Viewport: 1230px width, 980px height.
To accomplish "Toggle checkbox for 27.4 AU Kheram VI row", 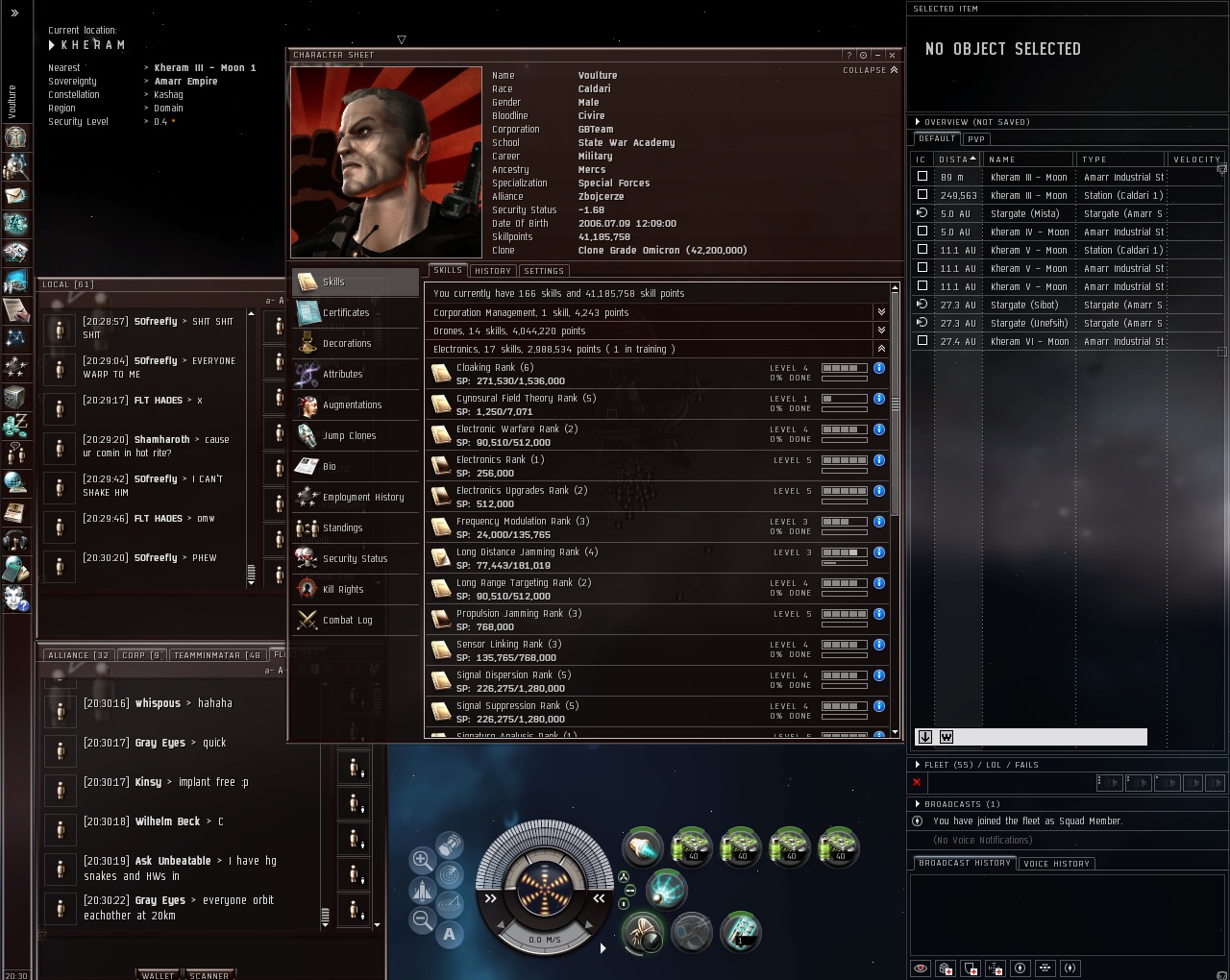I will pos(922,341).
